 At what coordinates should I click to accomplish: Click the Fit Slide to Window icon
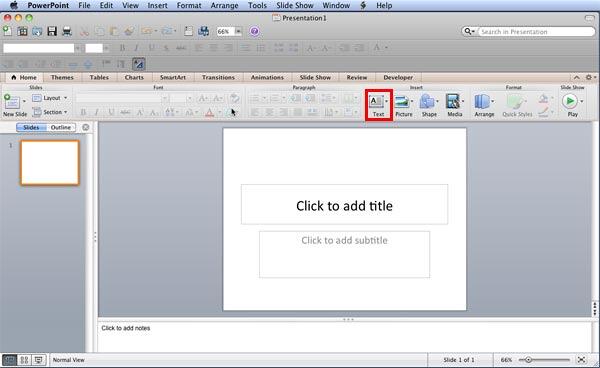pyautogui.click(x=582, y=360)
